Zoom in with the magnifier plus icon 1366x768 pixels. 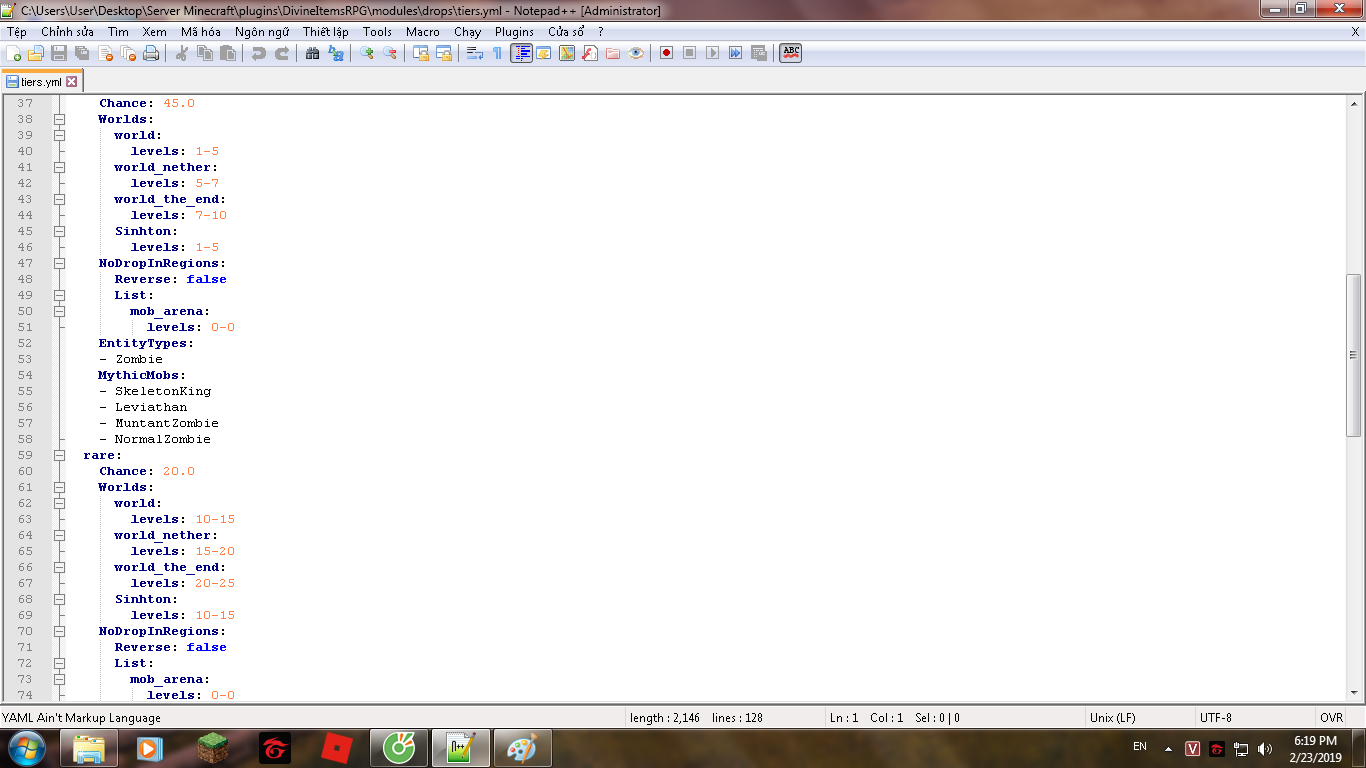coord(367,53)
